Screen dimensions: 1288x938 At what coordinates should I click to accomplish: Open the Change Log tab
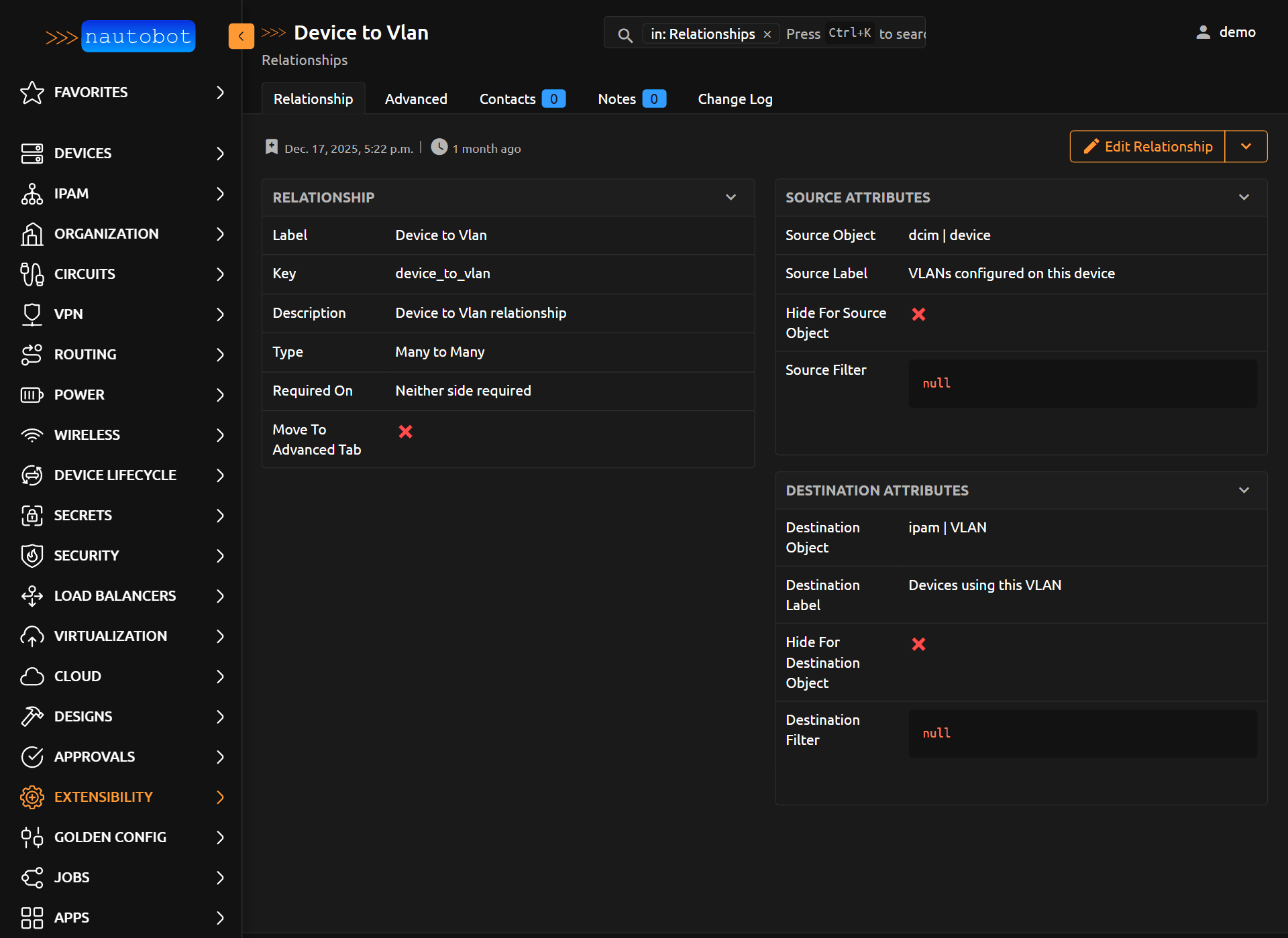click(x=735, y=99)
